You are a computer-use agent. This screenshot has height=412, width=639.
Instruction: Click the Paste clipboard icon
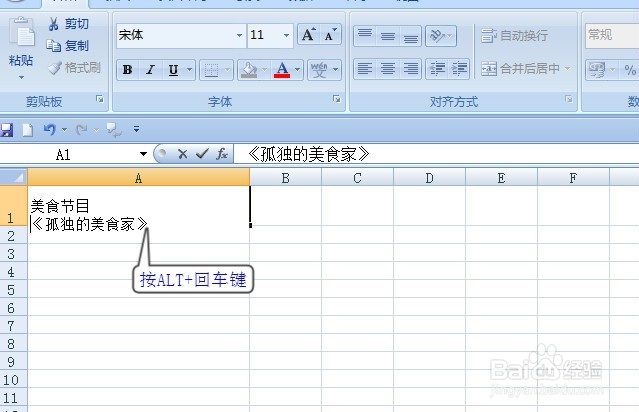[x=22, y=32]
